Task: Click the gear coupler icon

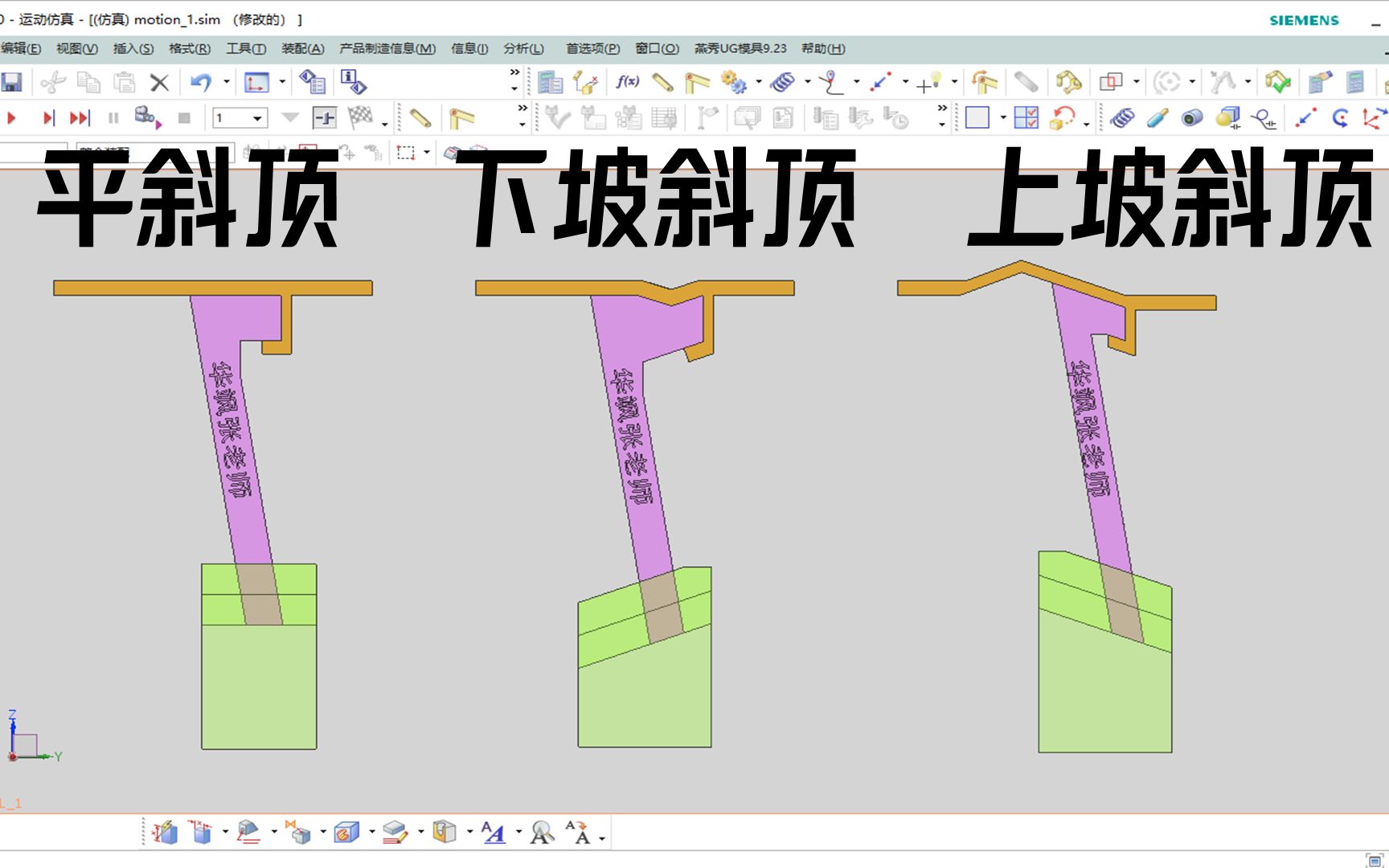Action: [733, 82]
